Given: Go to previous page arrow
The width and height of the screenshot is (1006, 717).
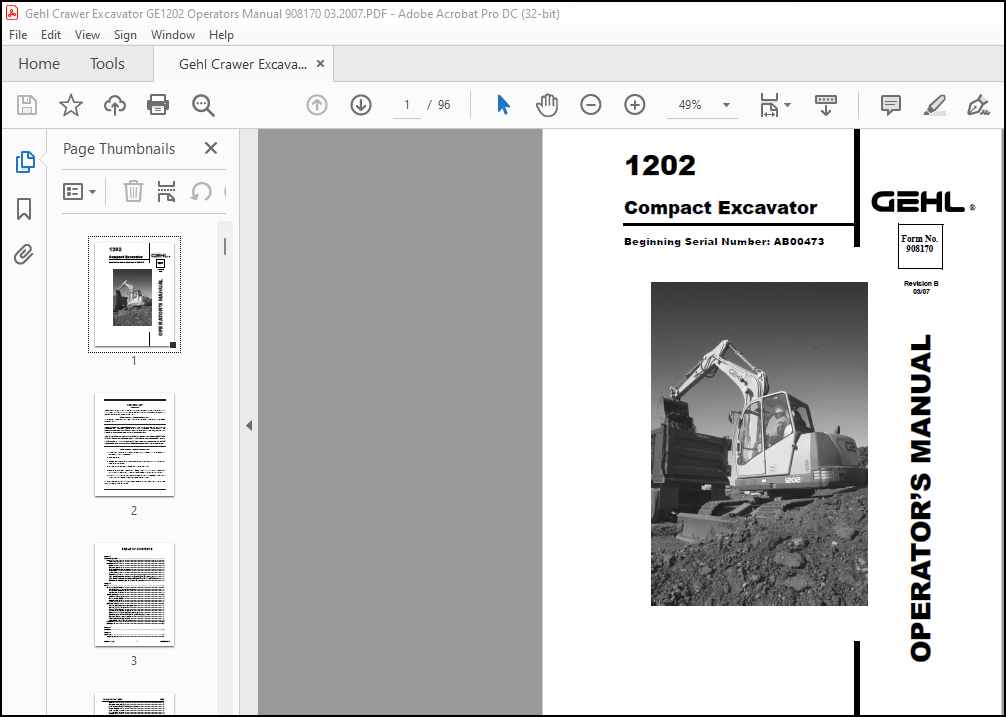Looking at the screenshot, I should 317,105.
